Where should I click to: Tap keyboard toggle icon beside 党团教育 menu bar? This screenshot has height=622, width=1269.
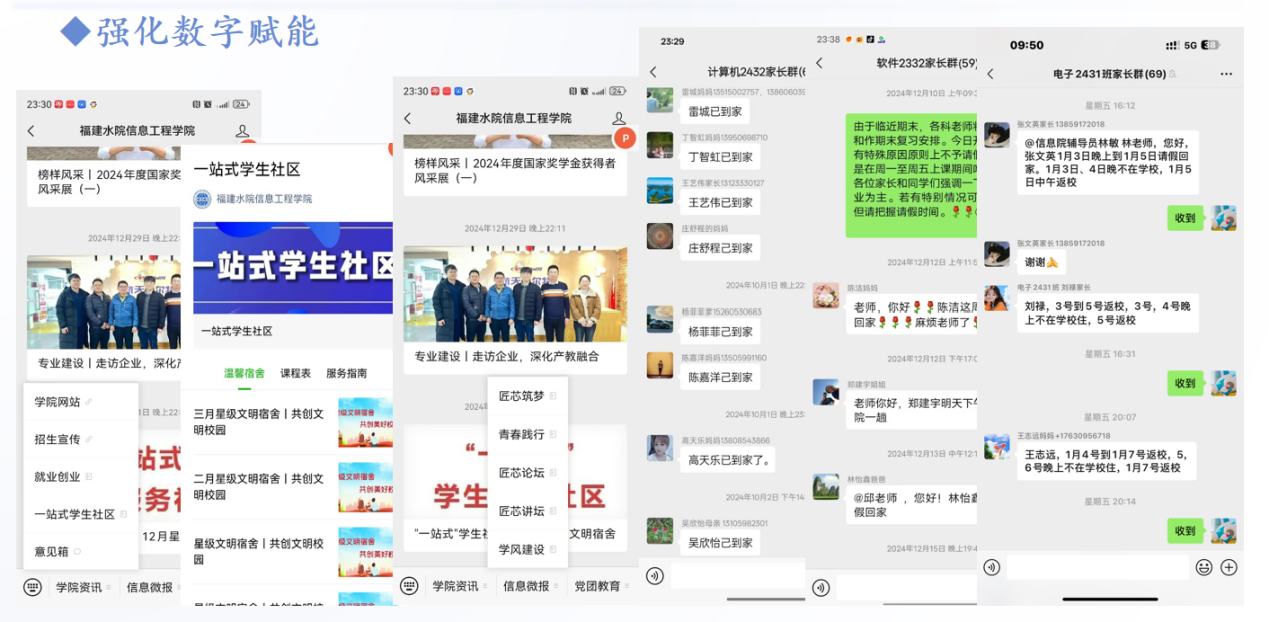[x=409, y=586]
